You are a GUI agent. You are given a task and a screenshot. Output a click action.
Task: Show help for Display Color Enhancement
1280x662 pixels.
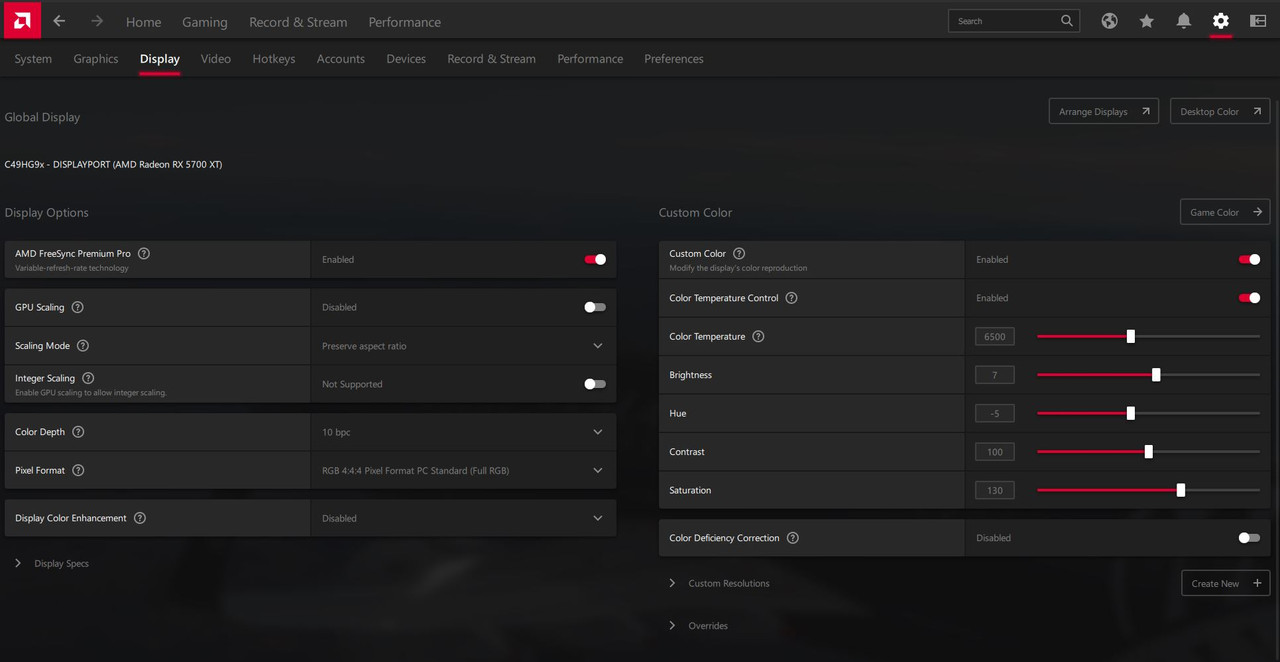(140, 518)
